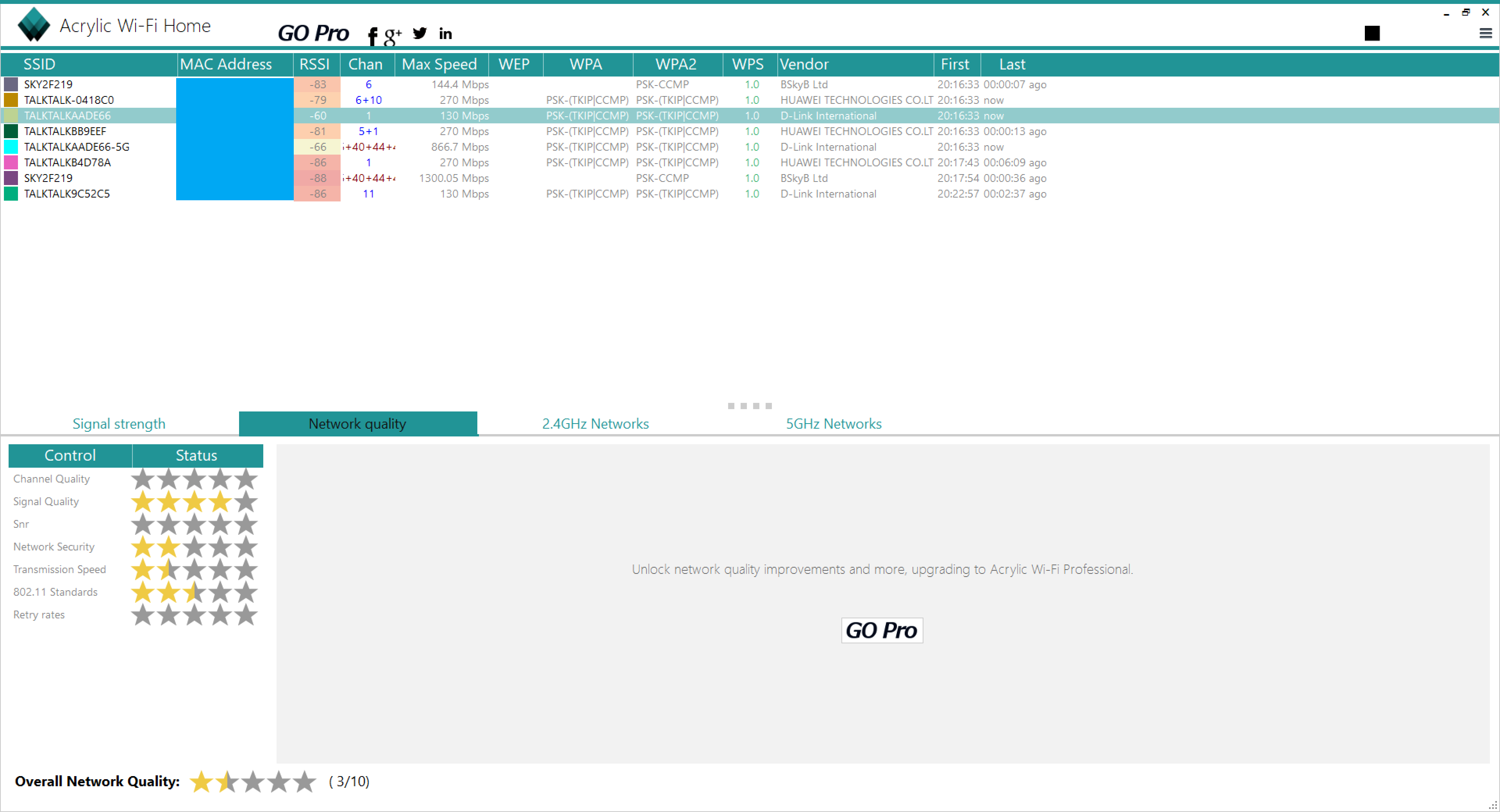Image resolution: width=1500 pixels, height=812 pixels.
Task: Open the hamburger menu icon
Action: click(1486, 33)
